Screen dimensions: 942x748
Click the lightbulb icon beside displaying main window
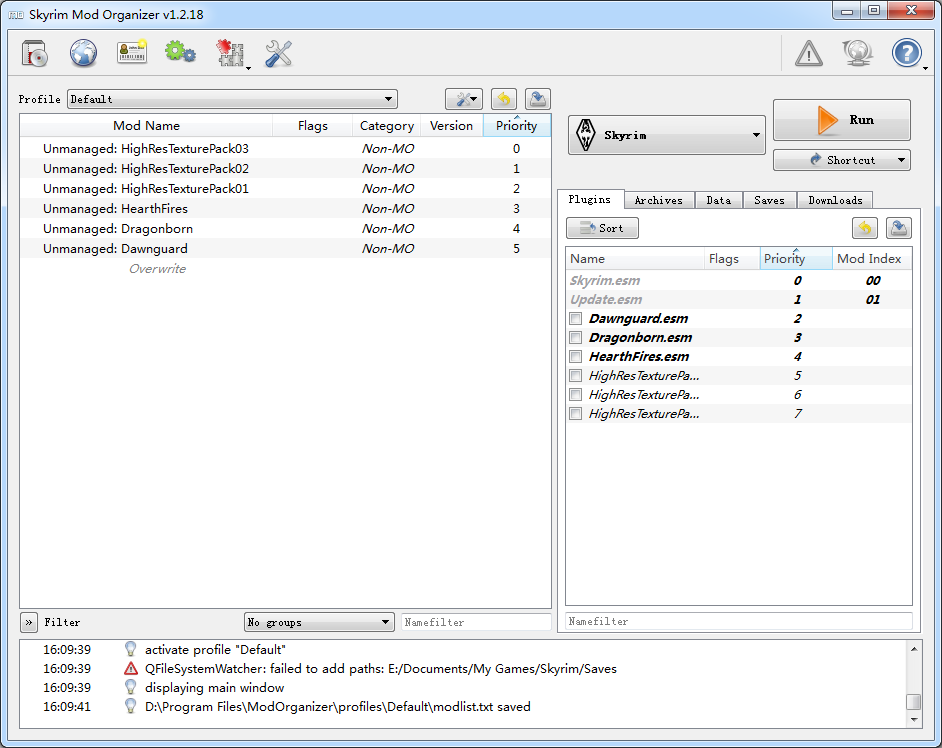(x=130, y=687)
